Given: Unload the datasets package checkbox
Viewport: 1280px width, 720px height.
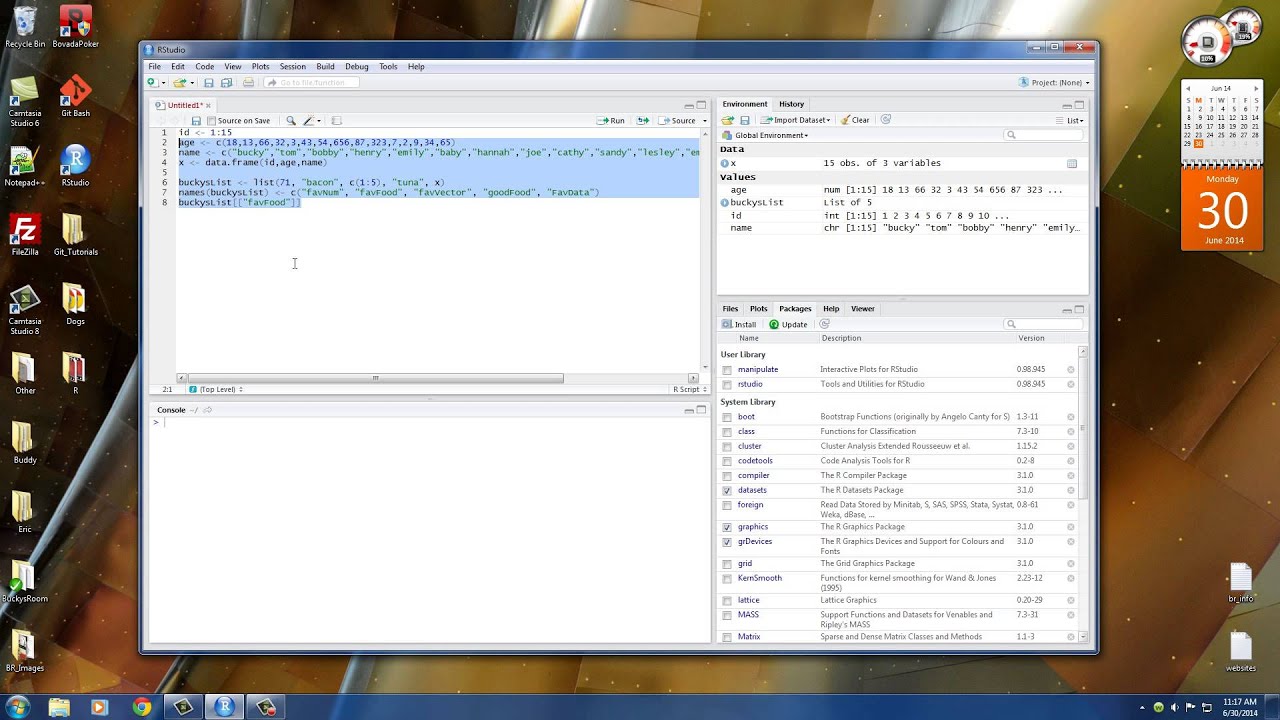Looking at the screenshot, I should coord(727,491).
